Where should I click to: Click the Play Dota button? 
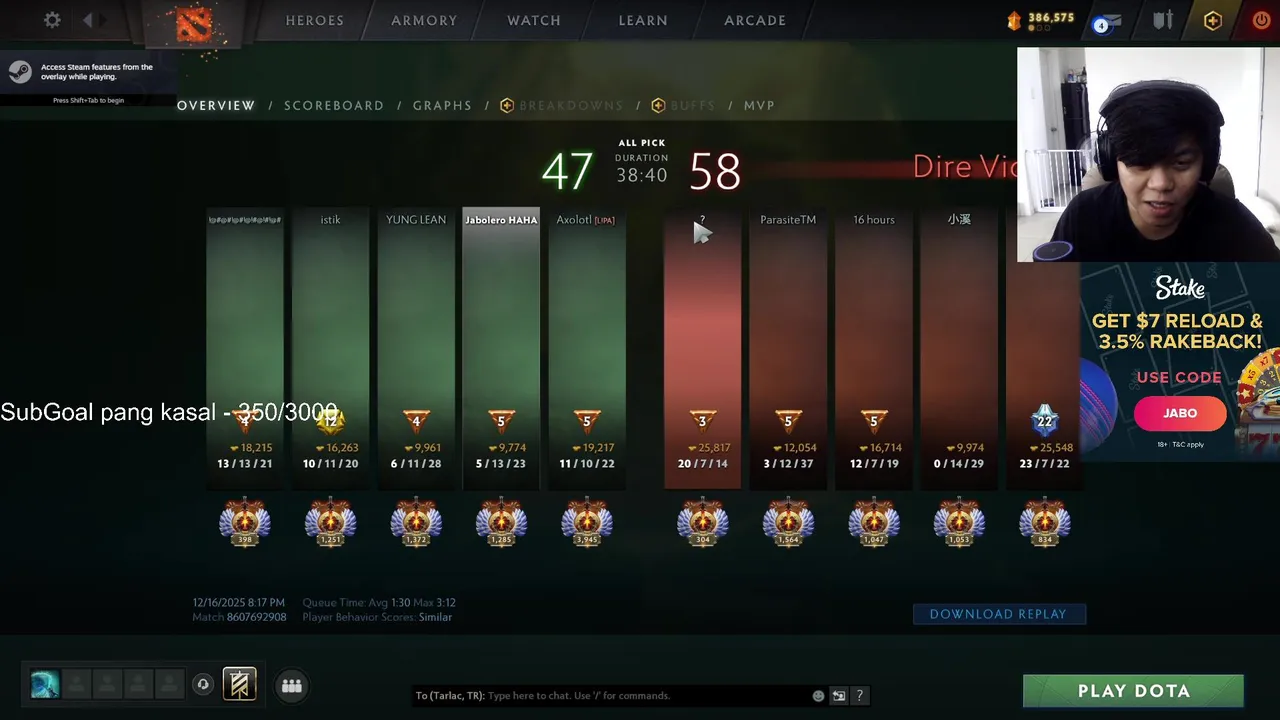1133,691
